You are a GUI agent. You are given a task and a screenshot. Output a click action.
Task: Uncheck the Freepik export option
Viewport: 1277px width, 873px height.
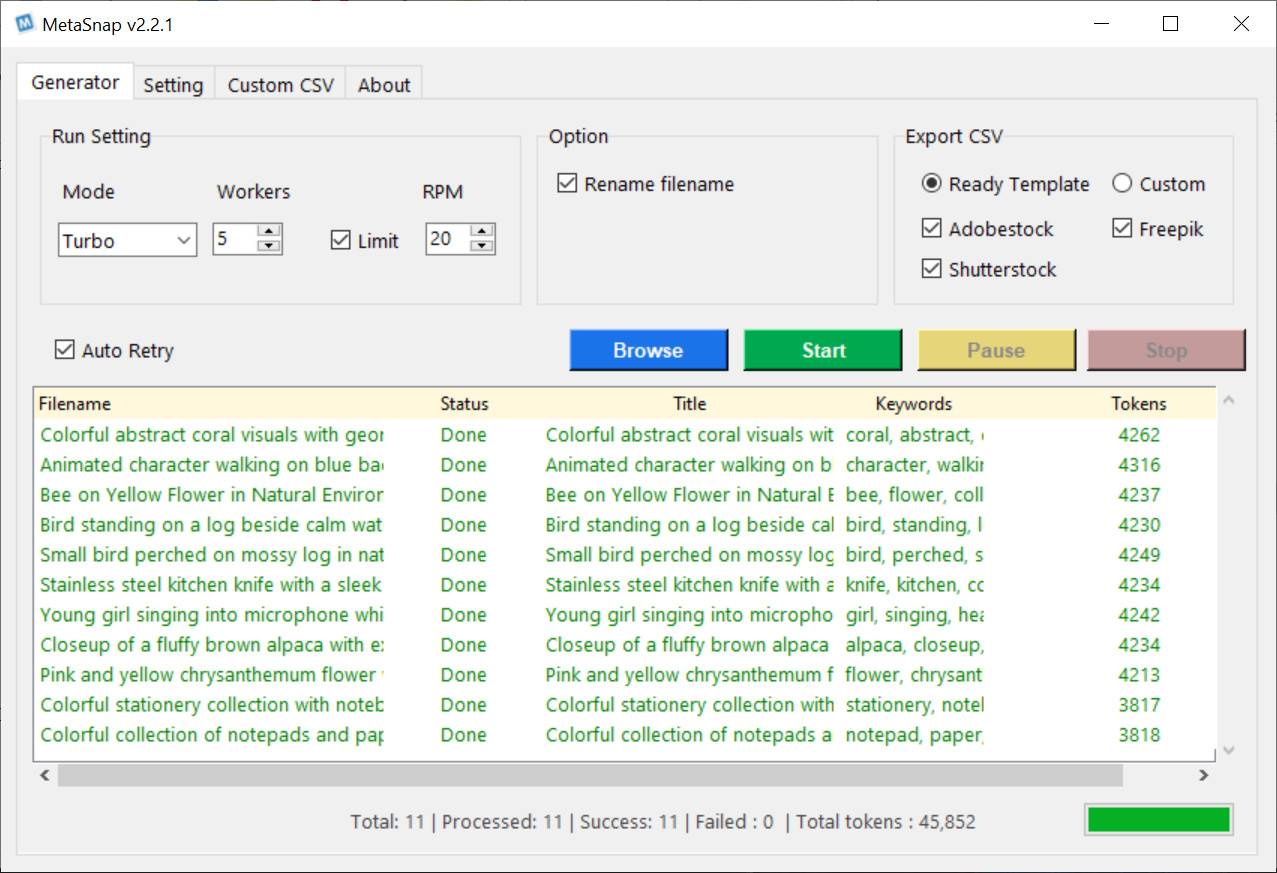[x=1122, y=229]
